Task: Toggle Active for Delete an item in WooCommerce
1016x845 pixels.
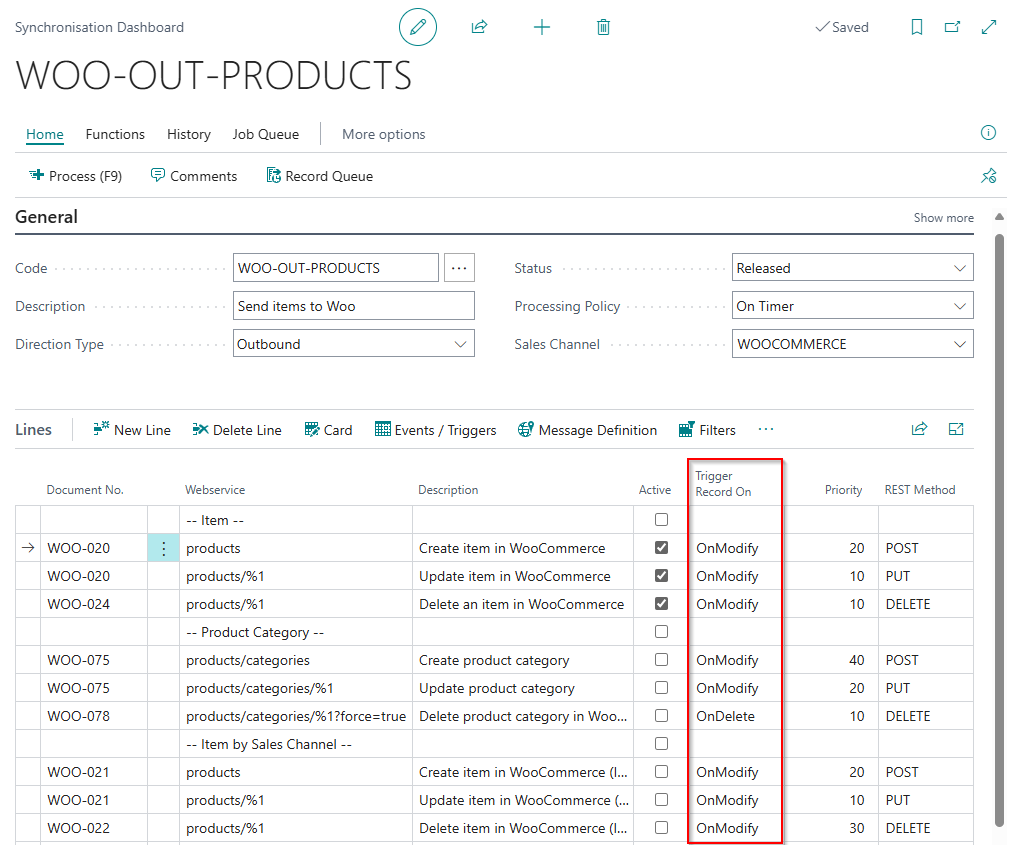Action: (x=661, y=603)
